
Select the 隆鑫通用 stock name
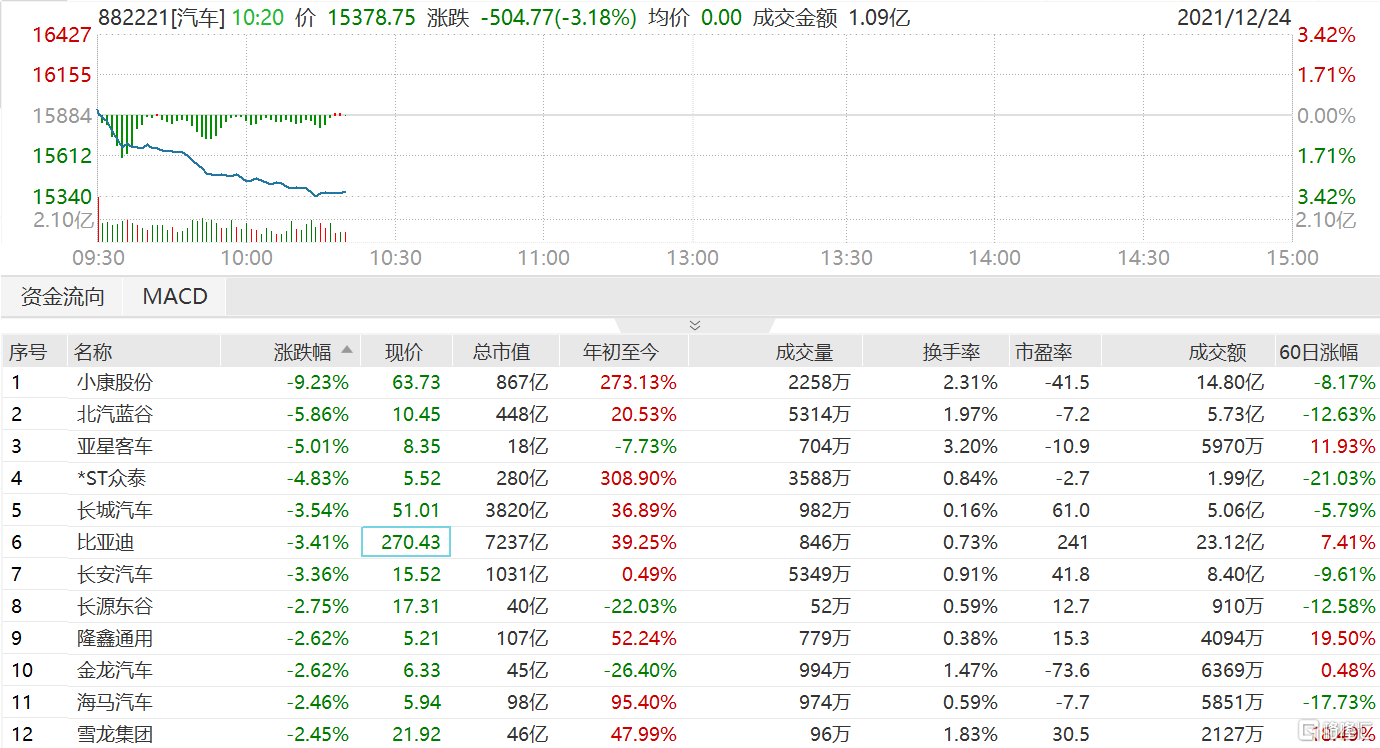pos(115,639)
